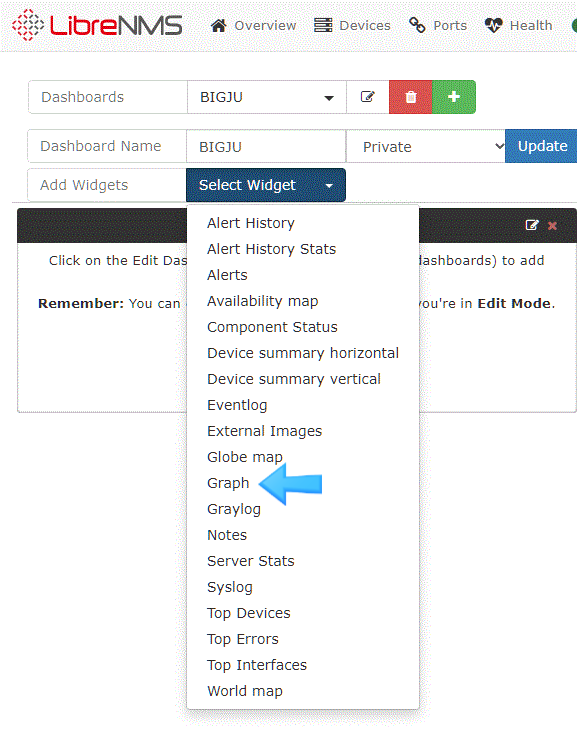Image resolution: width=577 pixels, height=749 pixels.
Task: Select the Availability map option
Action: 263,301
